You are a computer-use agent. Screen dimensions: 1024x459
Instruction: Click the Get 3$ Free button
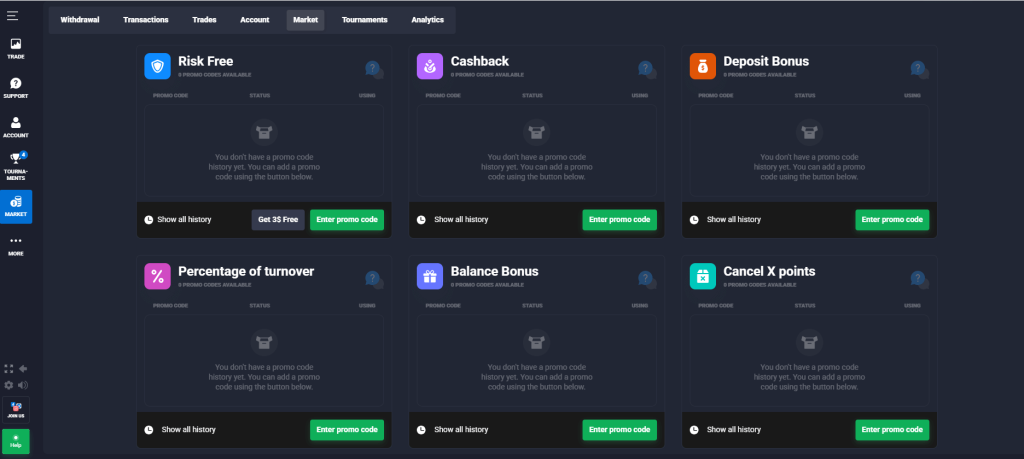[278, 219]
